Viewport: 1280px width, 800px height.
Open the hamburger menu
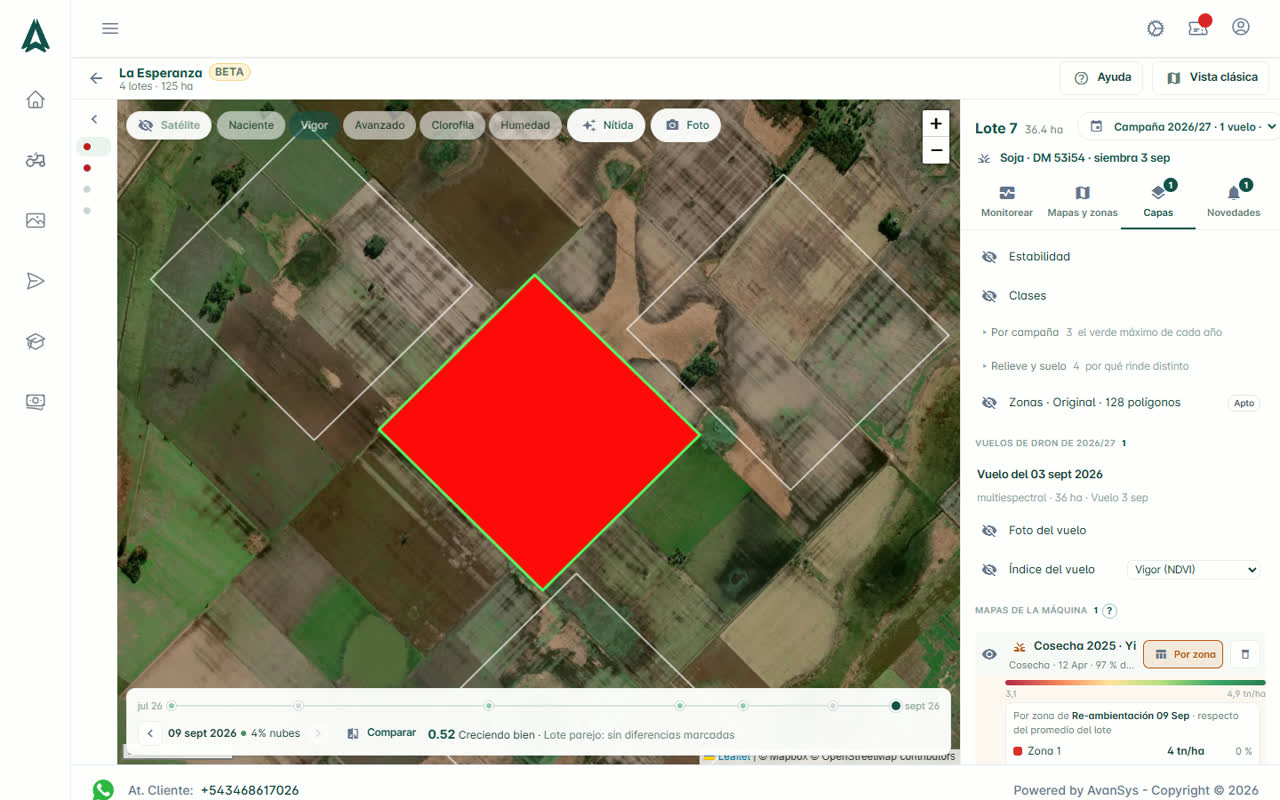point(110,28)
